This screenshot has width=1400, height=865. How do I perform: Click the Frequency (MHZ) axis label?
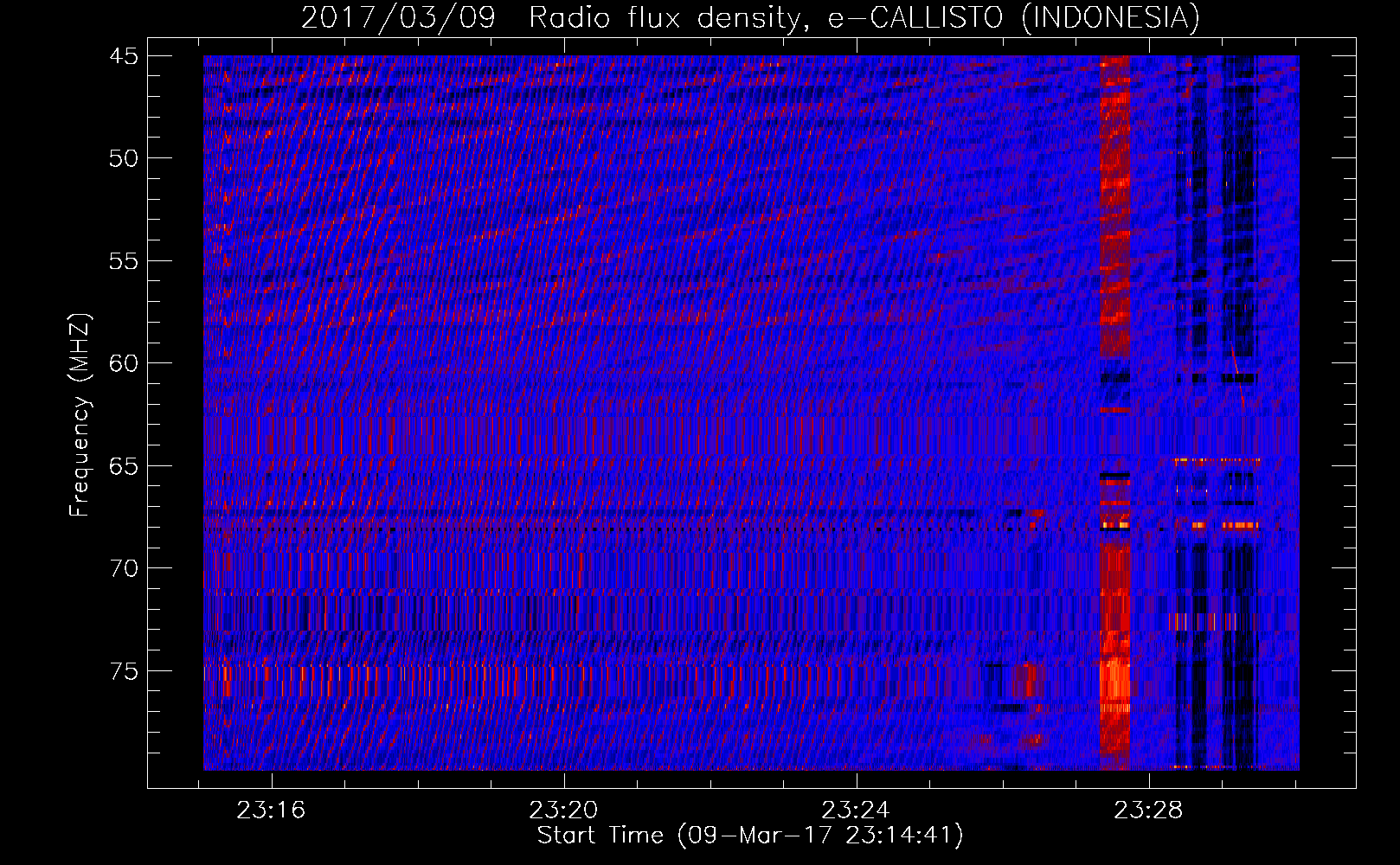click(79, 415)
